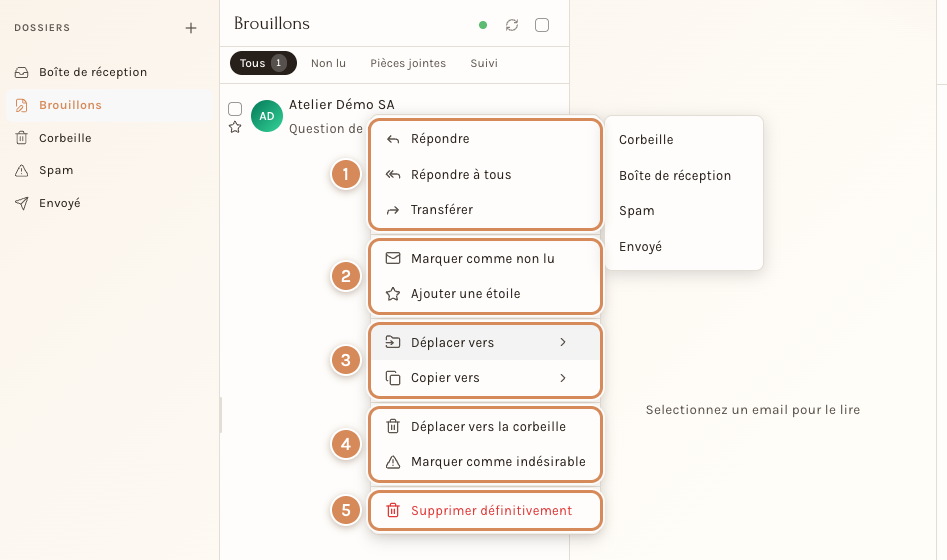
Task: Switch to the Tous filter tab
Action: (263, 63)
